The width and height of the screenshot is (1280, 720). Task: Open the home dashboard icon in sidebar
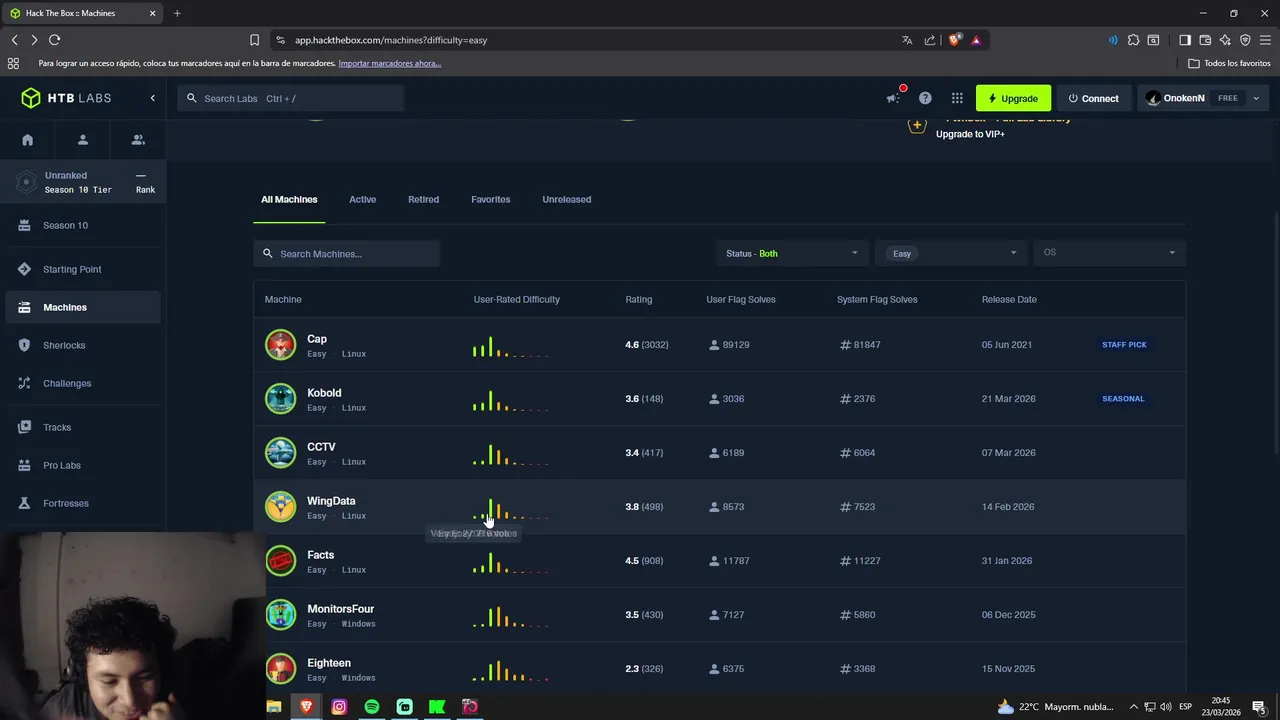pyautogui.click(x=28, y=140)
